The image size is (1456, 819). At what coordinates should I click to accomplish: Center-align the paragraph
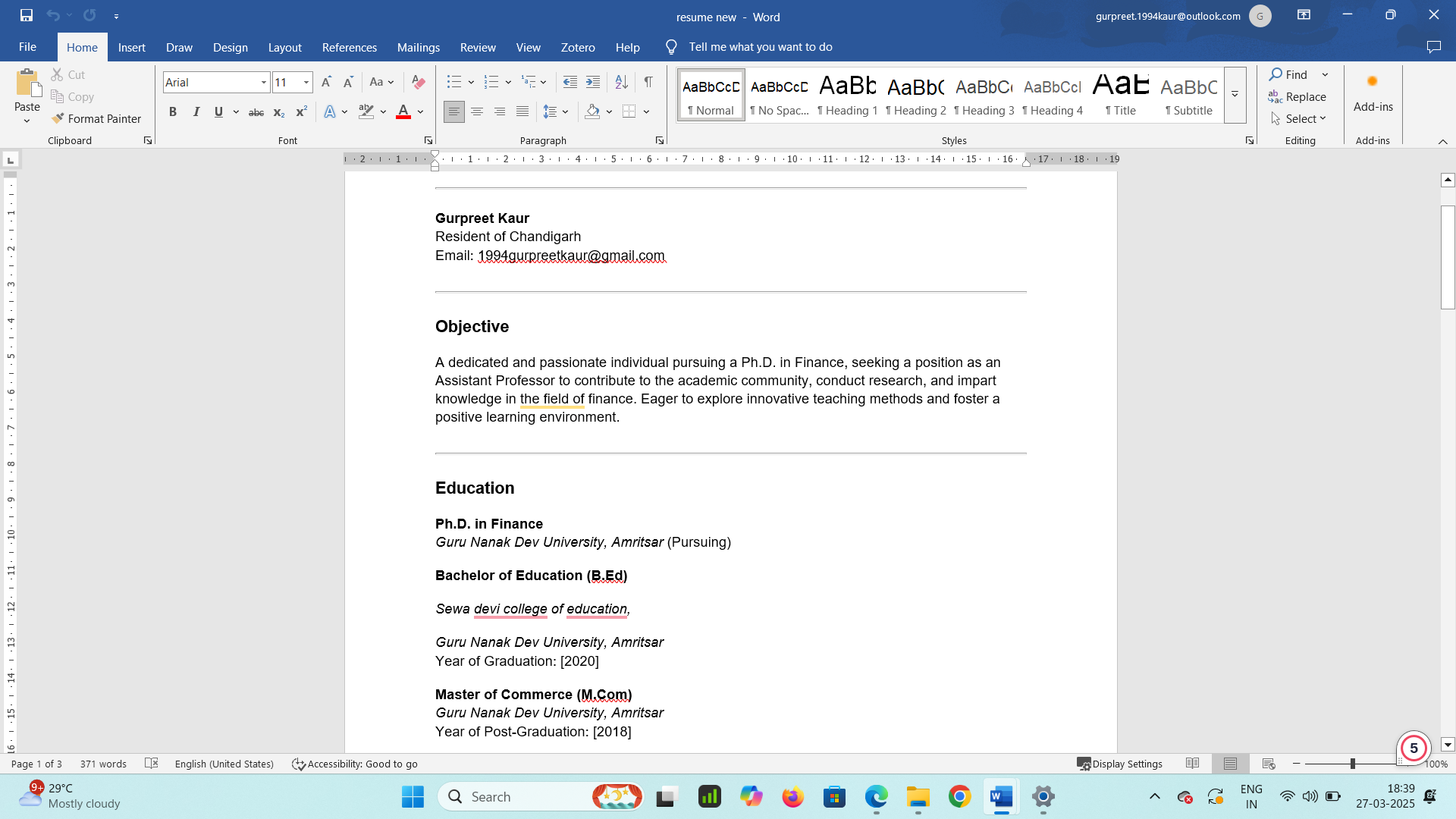click(x=477, y=111)
